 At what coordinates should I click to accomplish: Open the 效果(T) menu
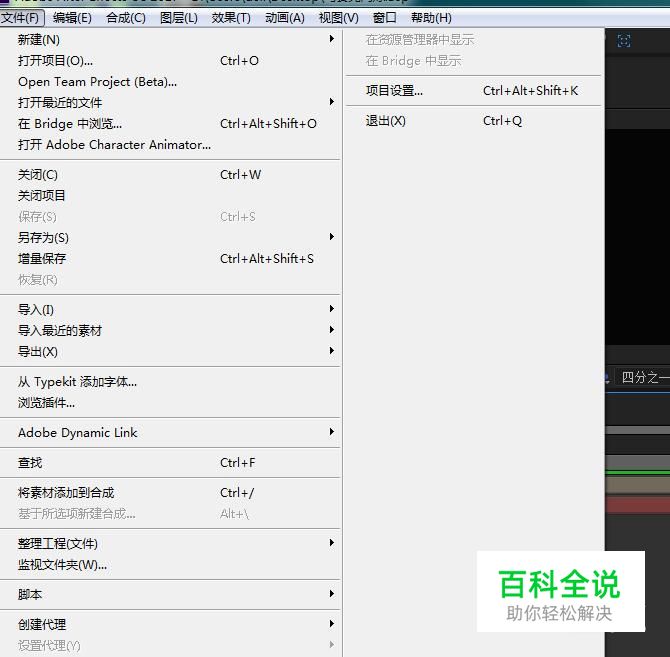tap(231, 18)
